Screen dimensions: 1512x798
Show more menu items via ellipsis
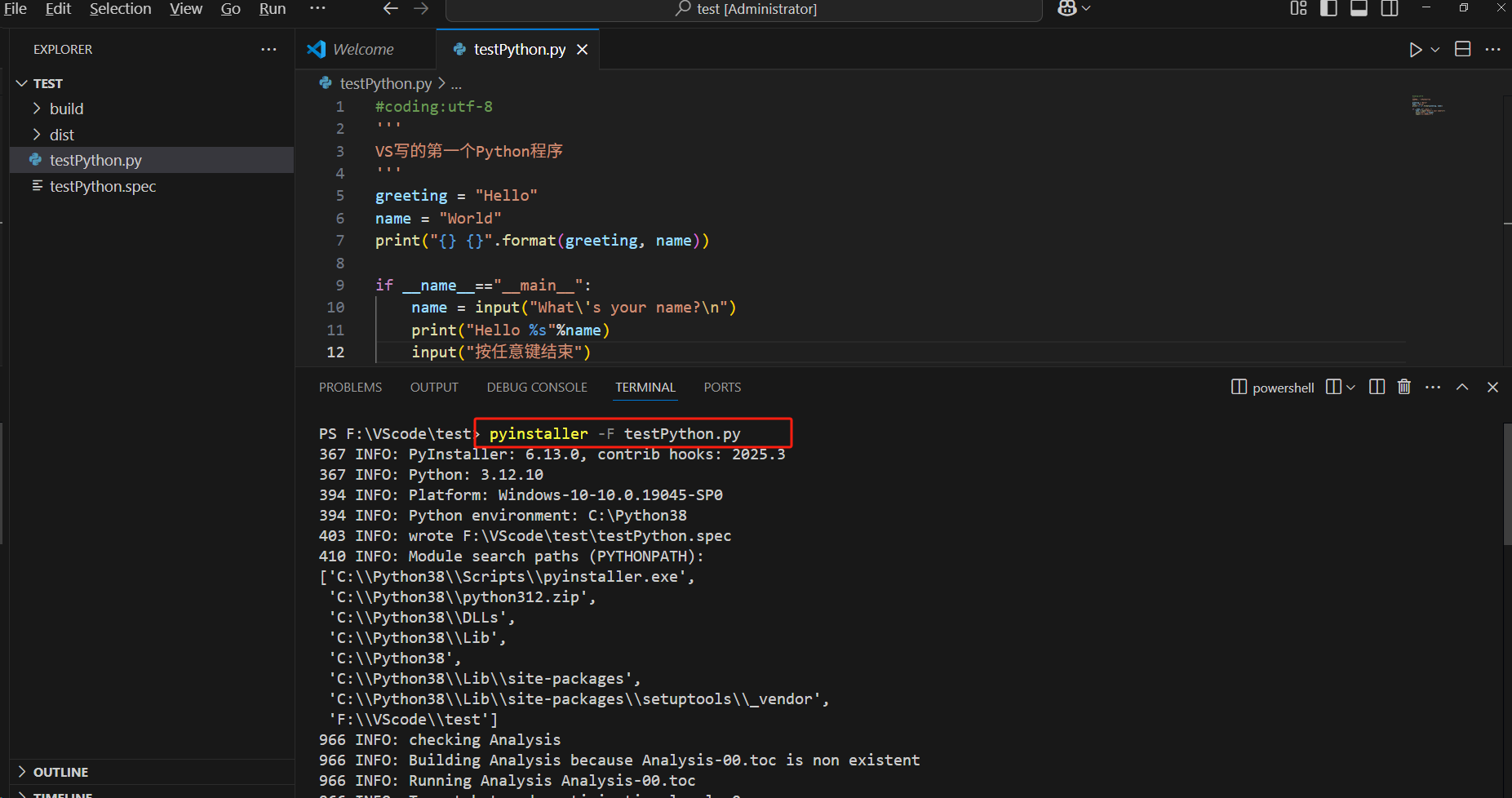317,8
